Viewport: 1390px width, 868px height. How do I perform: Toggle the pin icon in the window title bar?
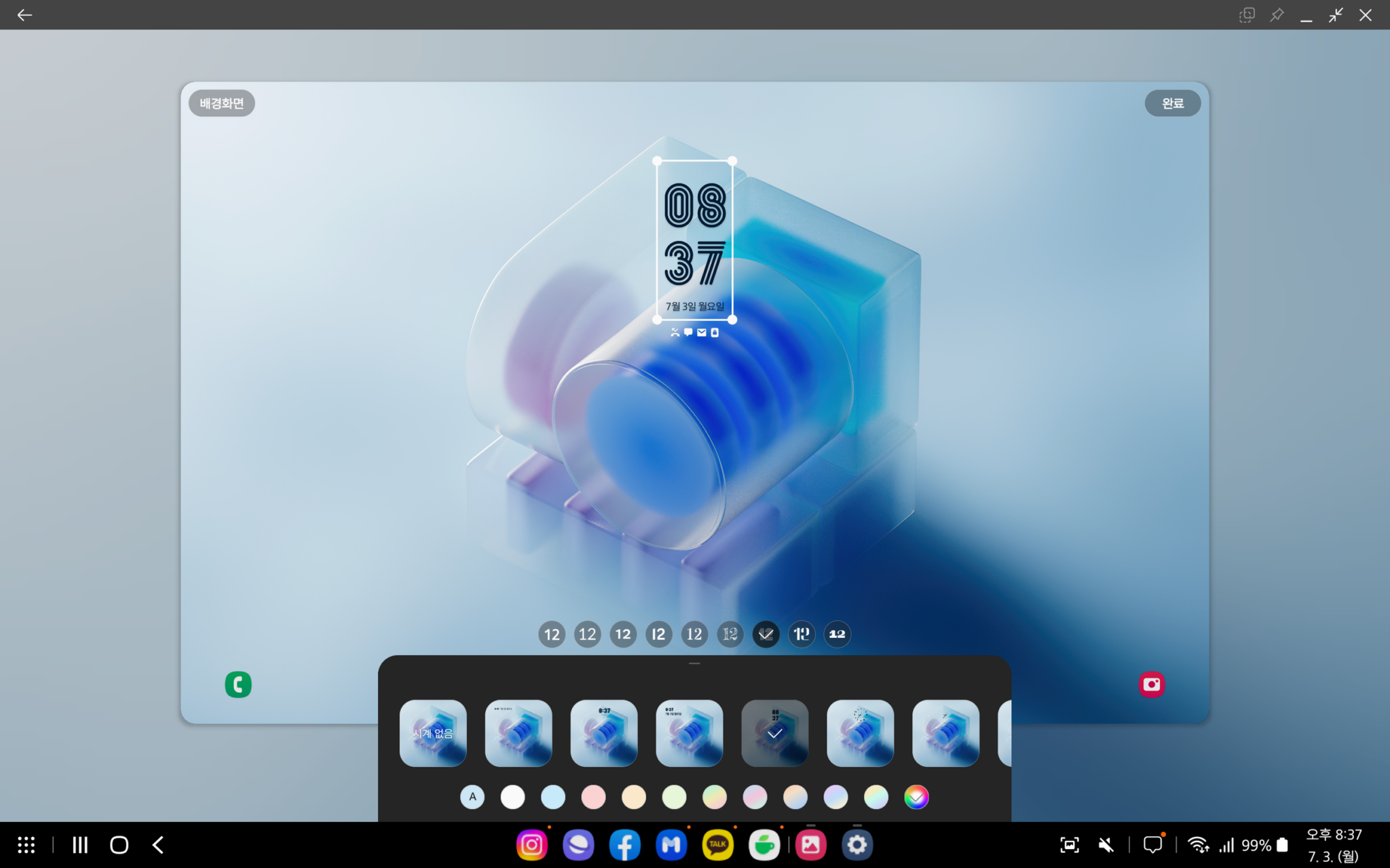click(1277, 14)
